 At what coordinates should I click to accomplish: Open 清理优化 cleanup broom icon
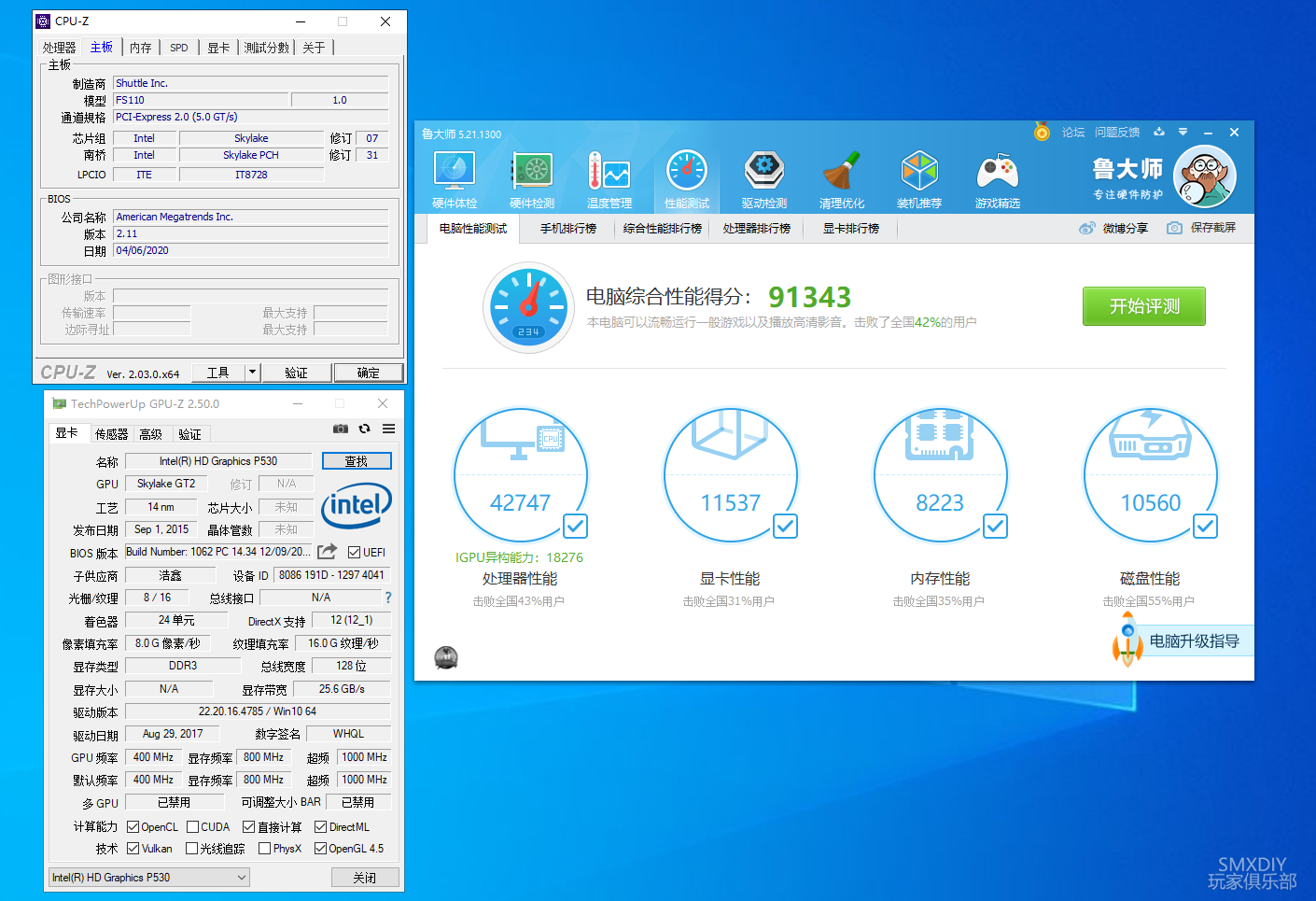pyautogui.click(x=842, y=180)
